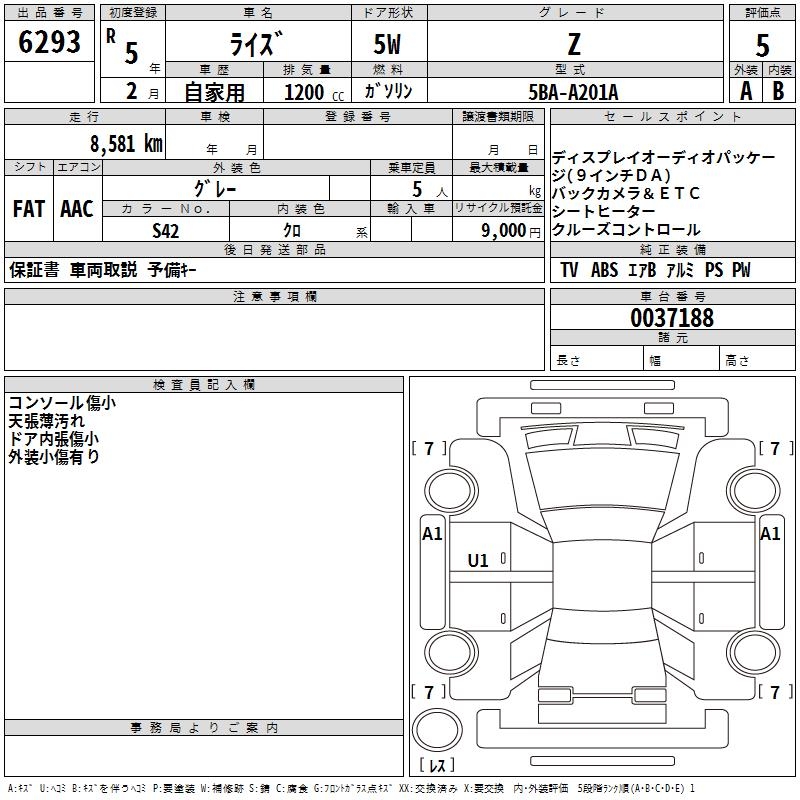Click the 長さ dimension field
The image size is (800, 800).
click(597, 358)
